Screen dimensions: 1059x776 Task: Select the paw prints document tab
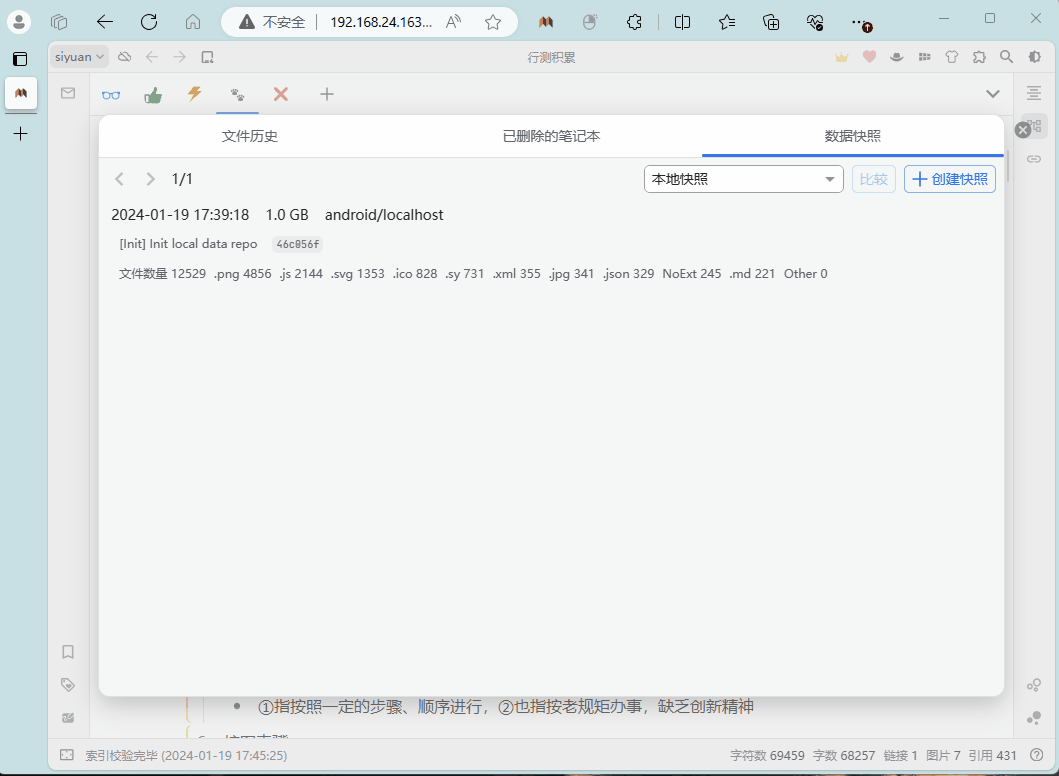tap(236, 93)
